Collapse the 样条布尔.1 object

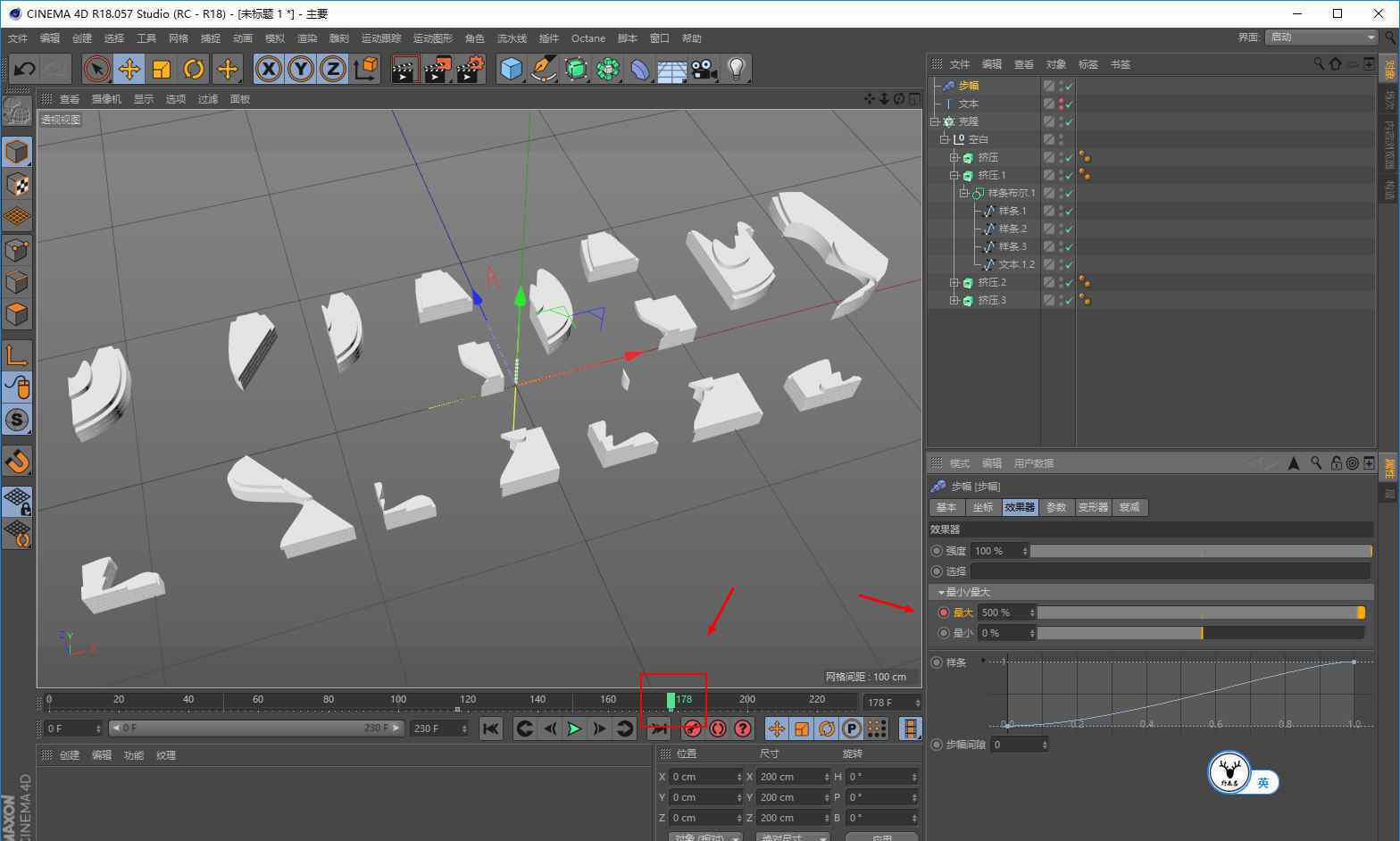963,193
